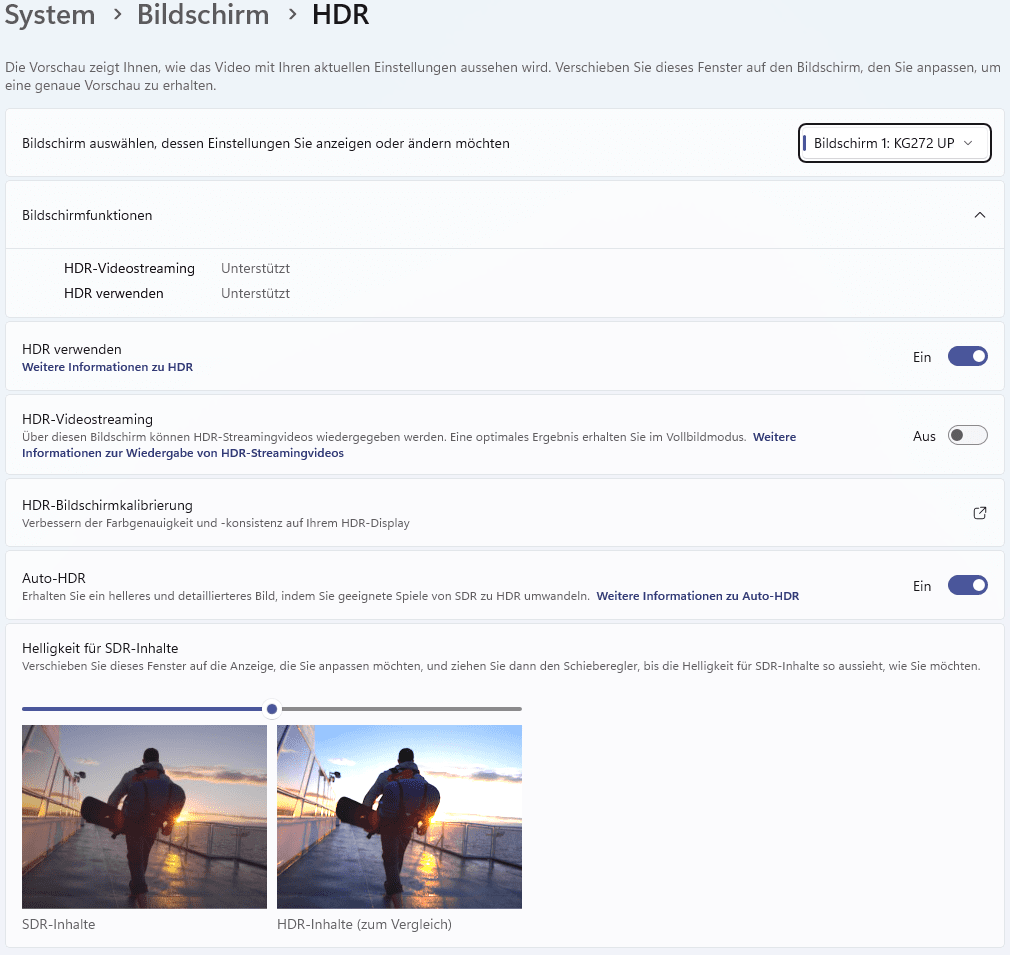Screen dimensions: 1010x955
Task: Click the SDR brightness slider handle
Action: 272,709
